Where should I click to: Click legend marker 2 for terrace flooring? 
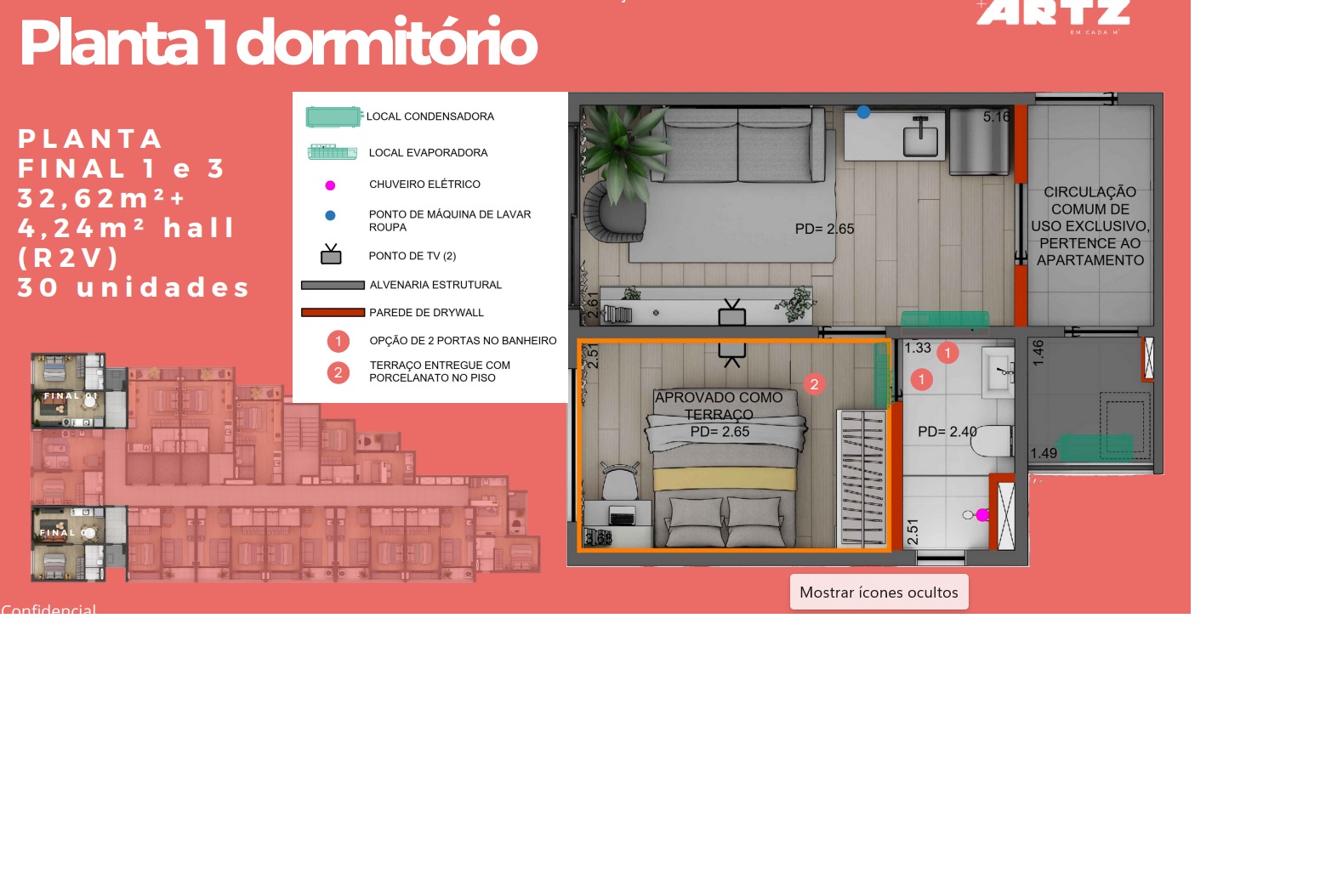pos(339,372)
